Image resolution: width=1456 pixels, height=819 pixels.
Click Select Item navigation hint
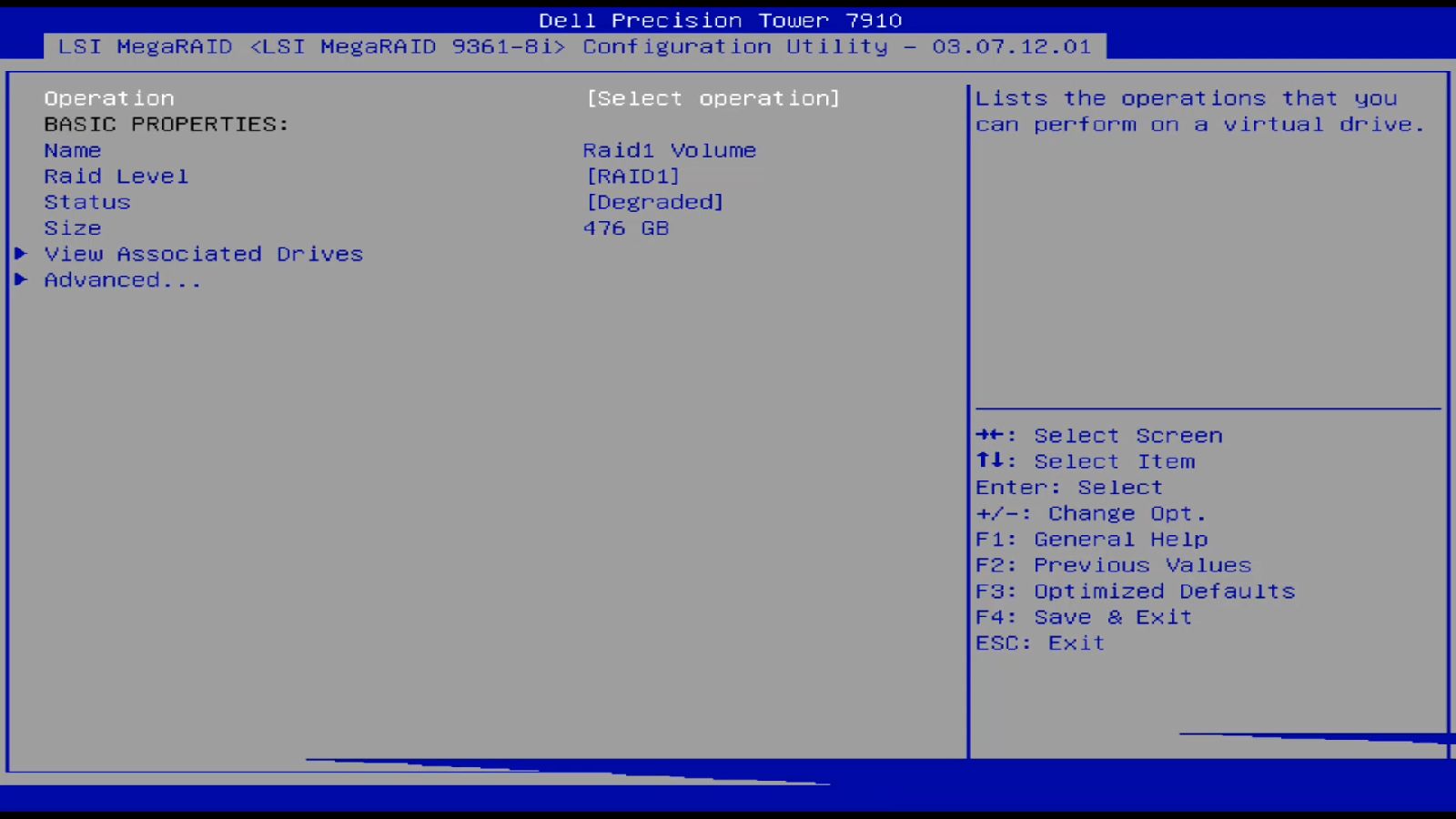coord(1087,461)
